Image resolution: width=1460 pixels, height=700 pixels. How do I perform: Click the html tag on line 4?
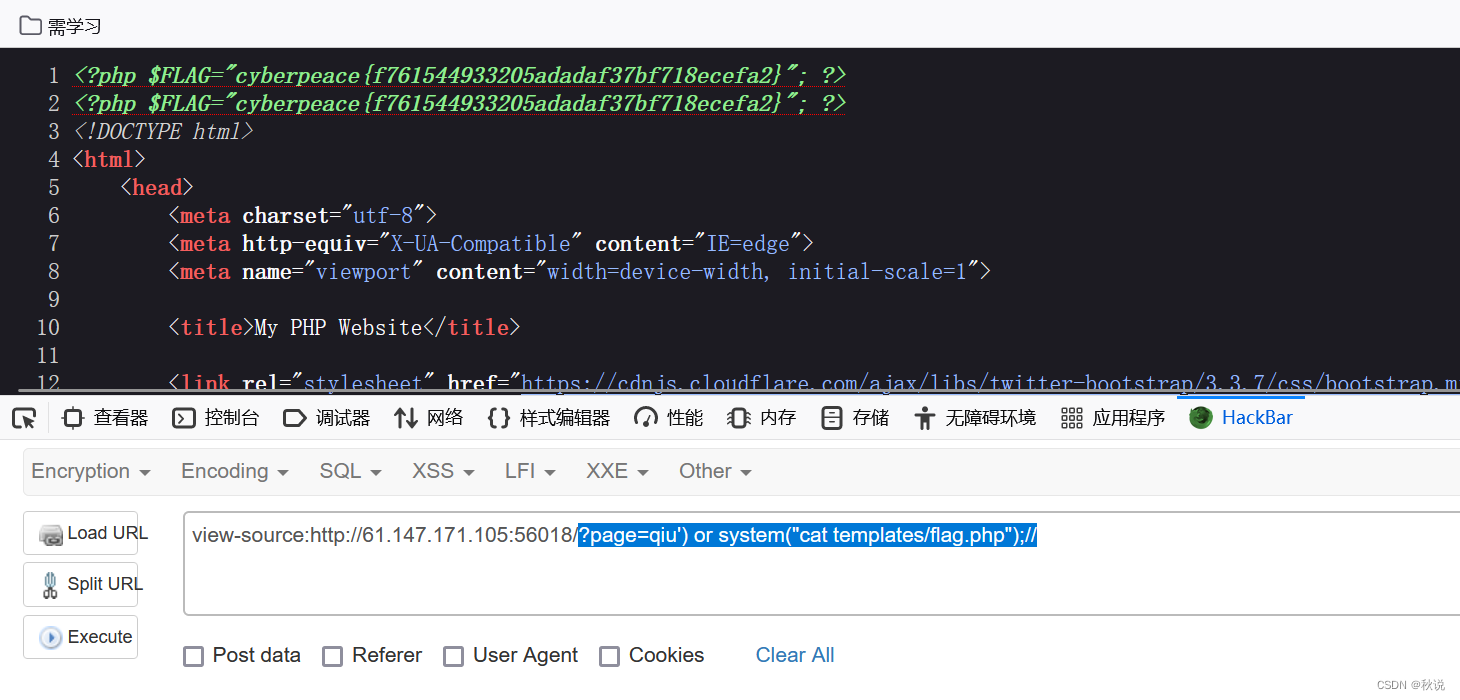tap(109, 159)
